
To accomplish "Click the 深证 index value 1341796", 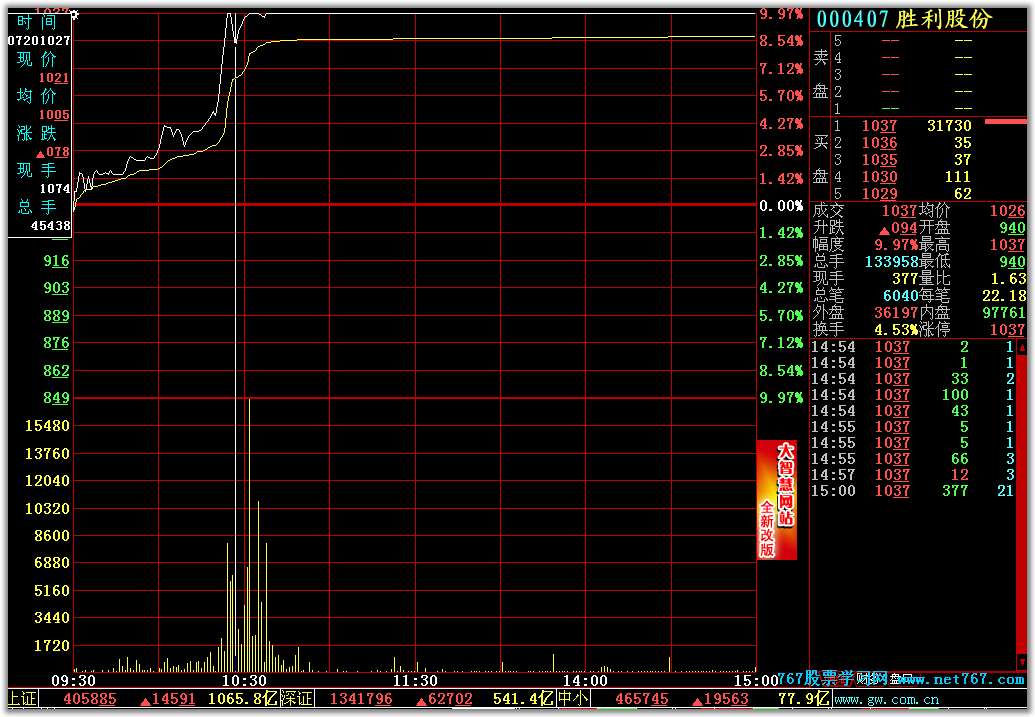I will pos(360,699).
